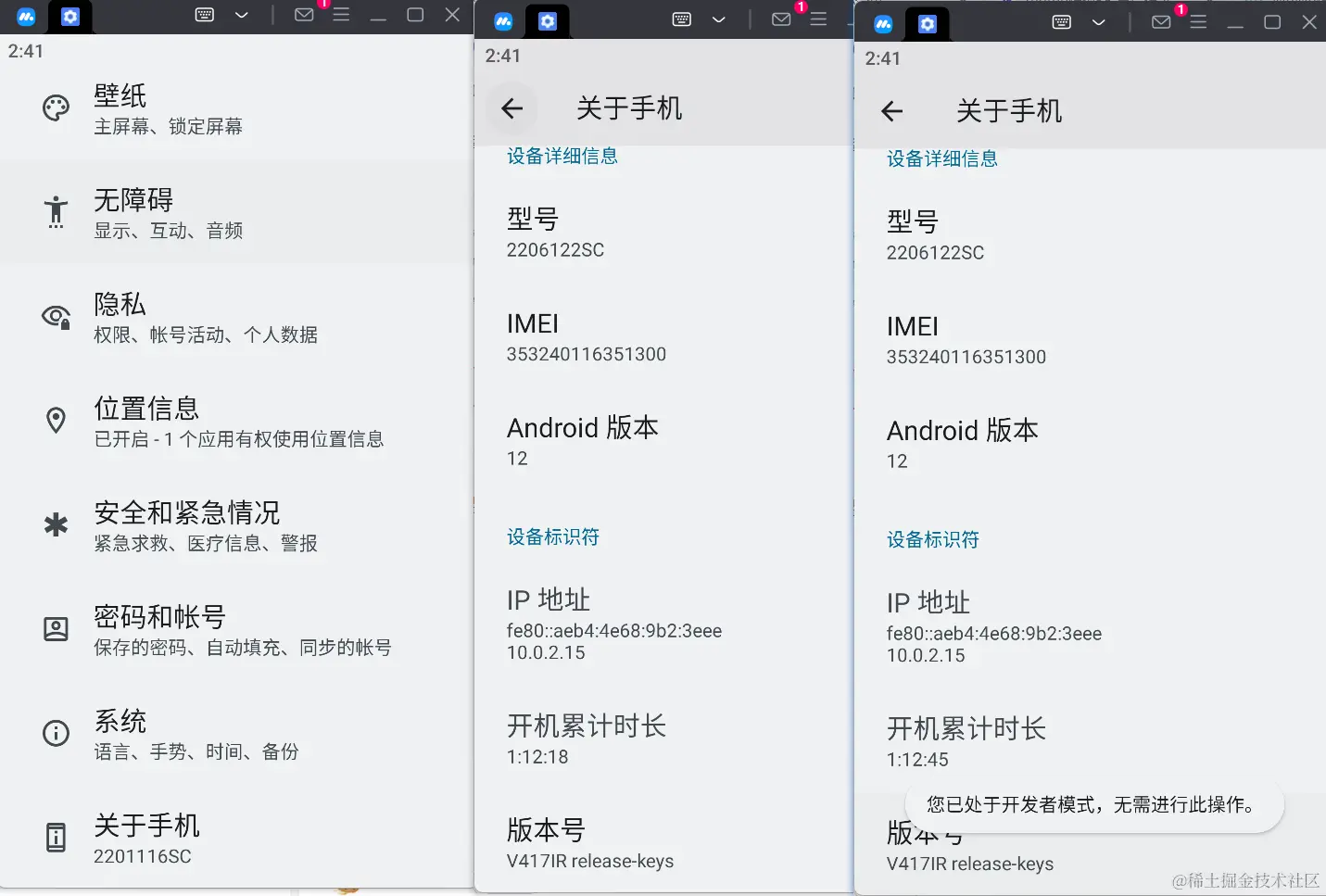Open 无障碍 accessibility settings entry
The image size is (1326, 896).
coord(236,212)
